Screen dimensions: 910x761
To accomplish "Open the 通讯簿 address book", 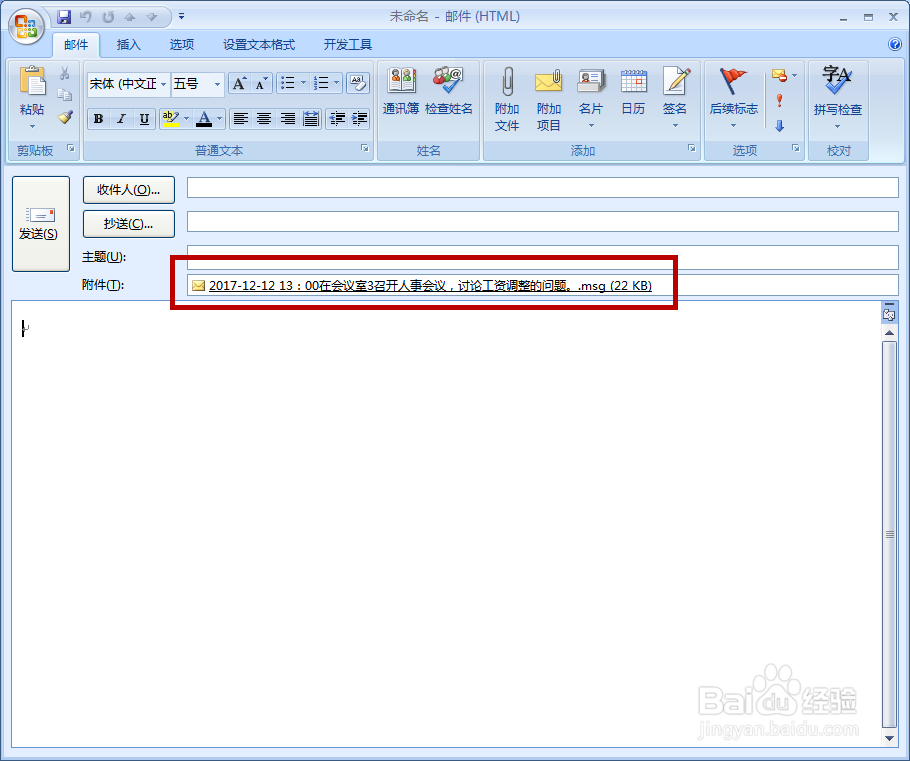I will click(401, 91).
